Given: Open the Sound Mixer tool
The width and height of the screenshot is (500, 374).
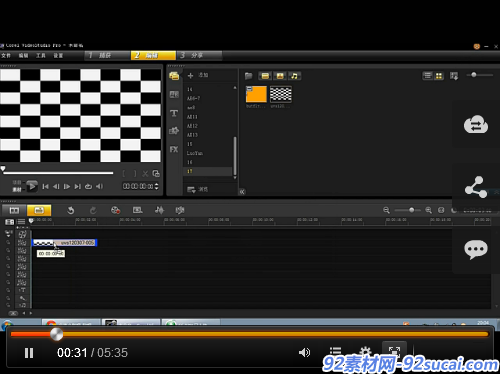Looking at the screenshot, I should point(159,210).
